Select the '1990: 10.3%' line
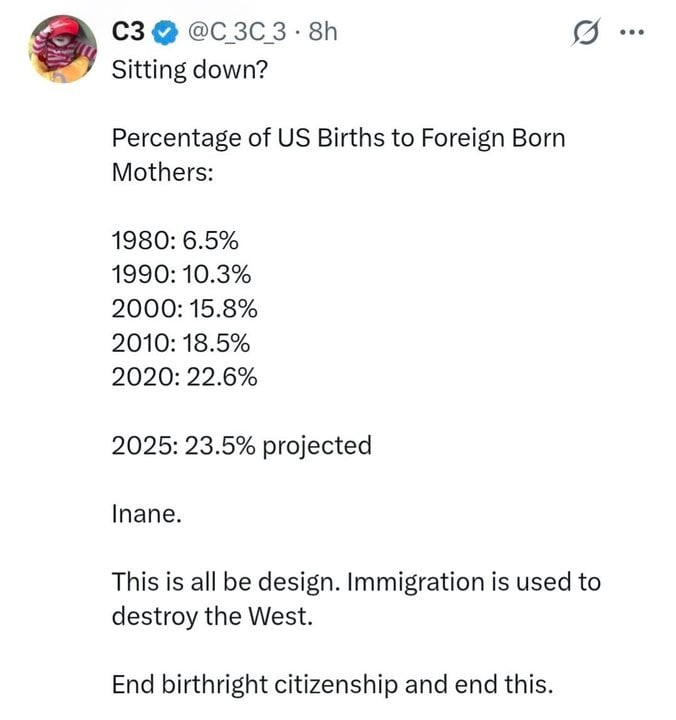676x720 pixels. coord(181,274)
